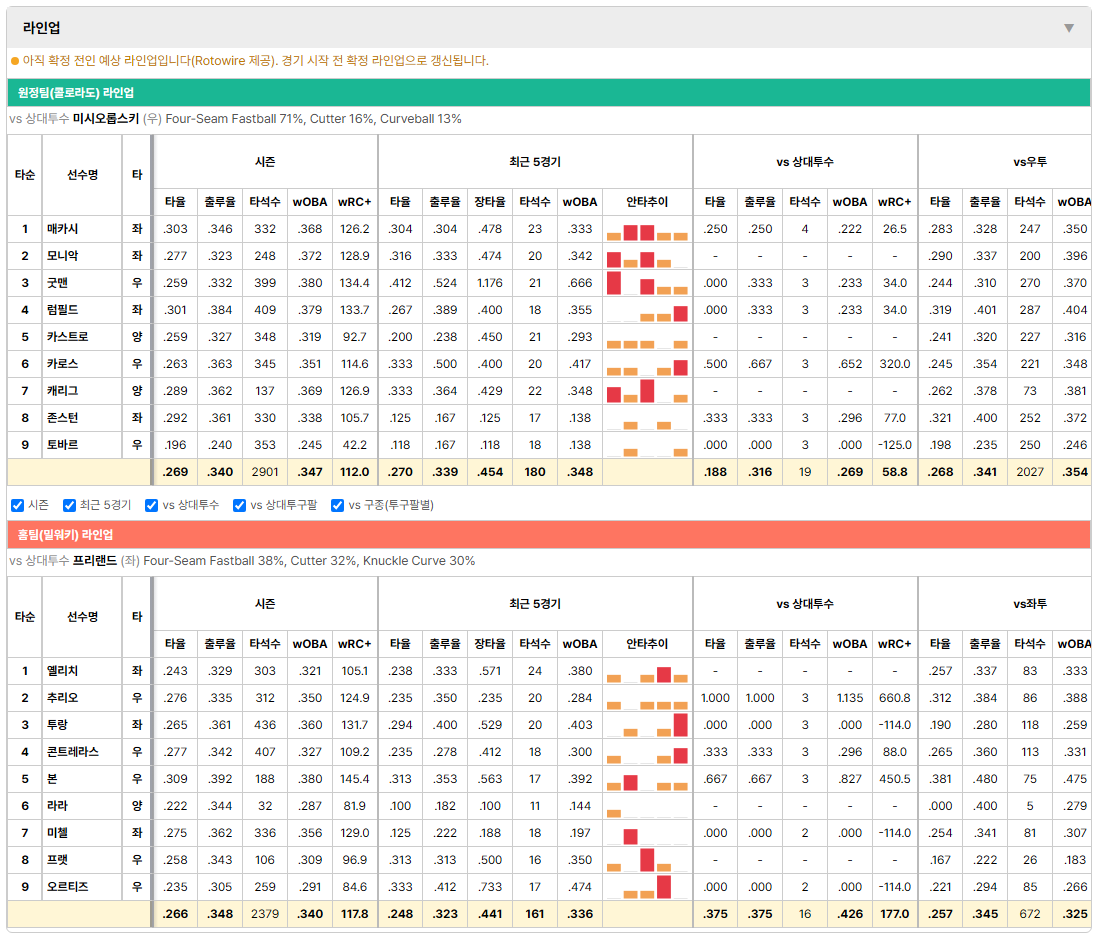
Task: Click 옐리치's hit trend bar chart
Action: click(647, 672)
